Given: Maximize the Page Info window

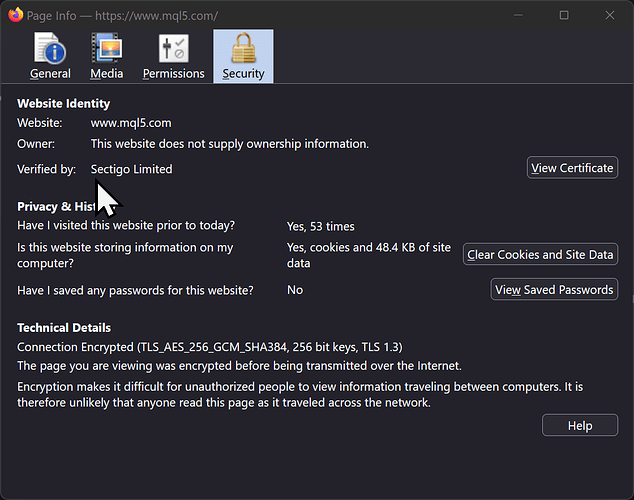Looking at the screenshot, I should tap(564, 15).
